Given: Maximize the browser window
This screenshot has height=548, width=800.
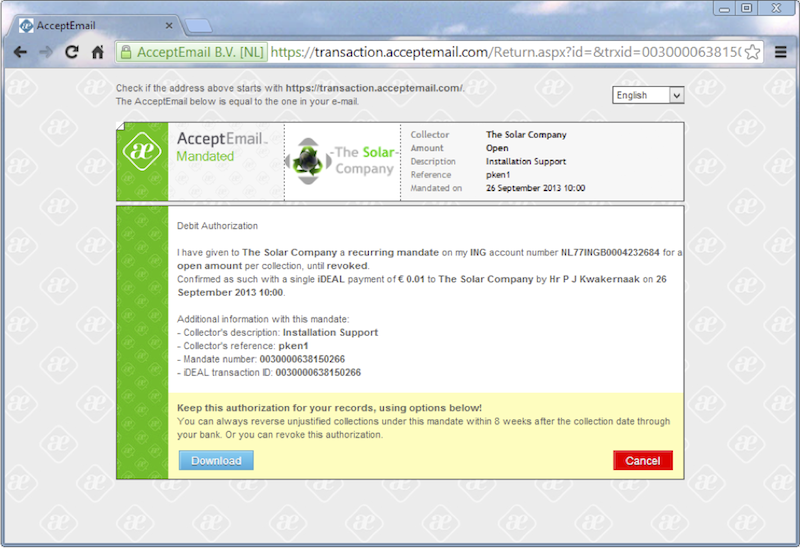Looking at the screenshot, I should coord(746,8).
